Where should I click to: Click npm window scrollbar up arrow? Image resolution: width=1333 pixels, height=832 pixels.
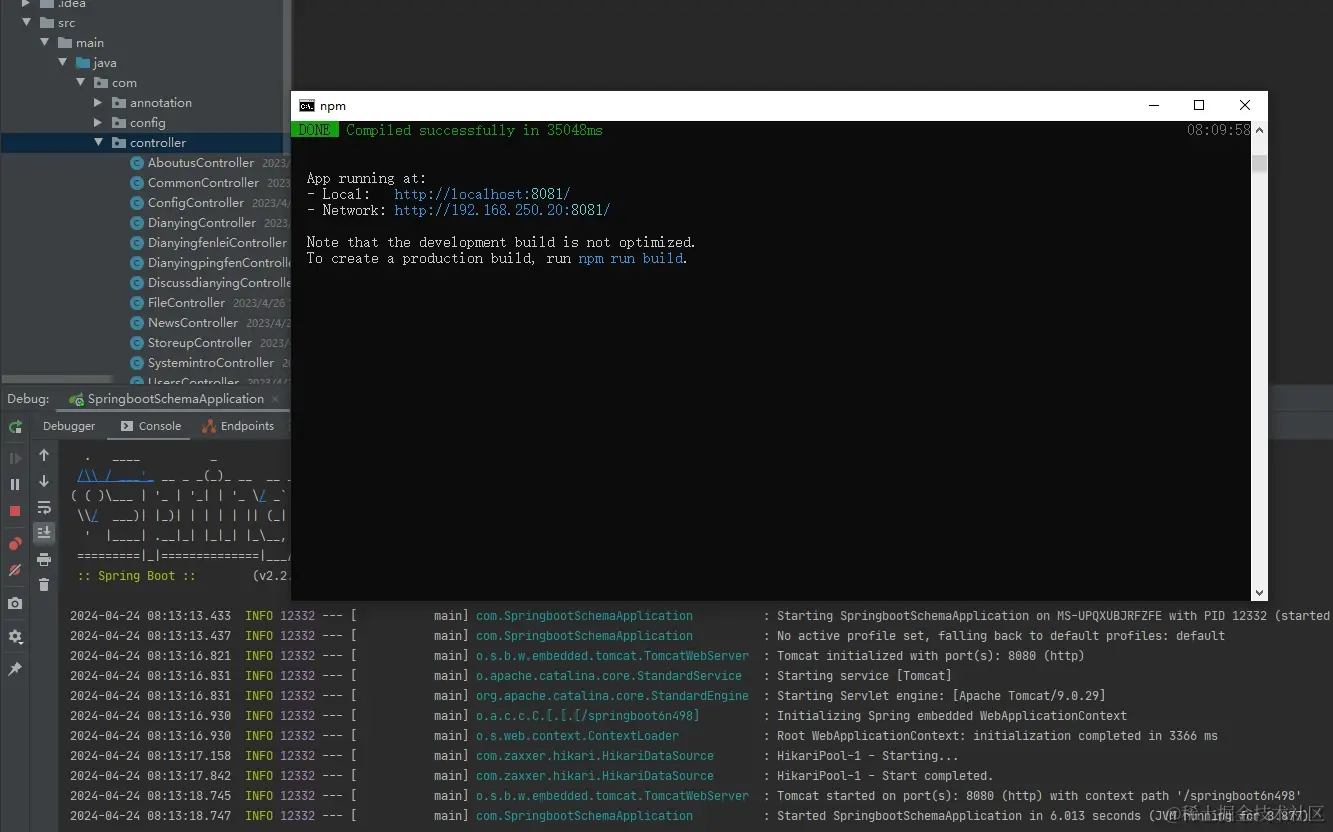(x=1259, y=130)
